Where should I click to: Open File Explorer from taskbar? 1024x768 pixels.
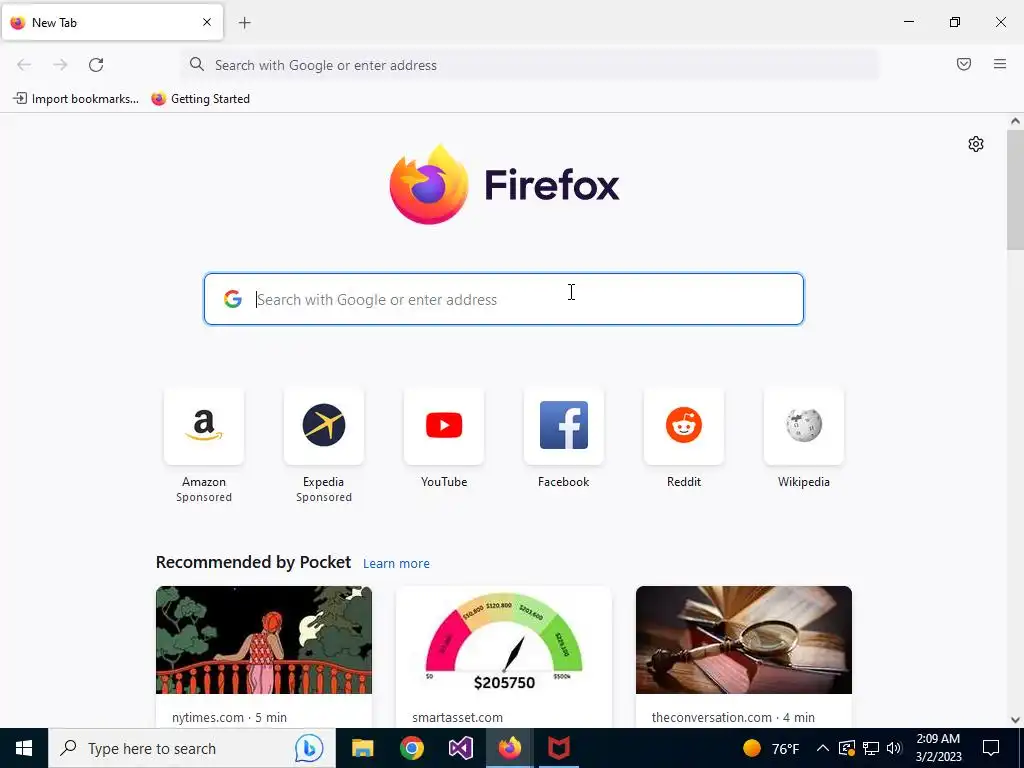click(362, 748)
